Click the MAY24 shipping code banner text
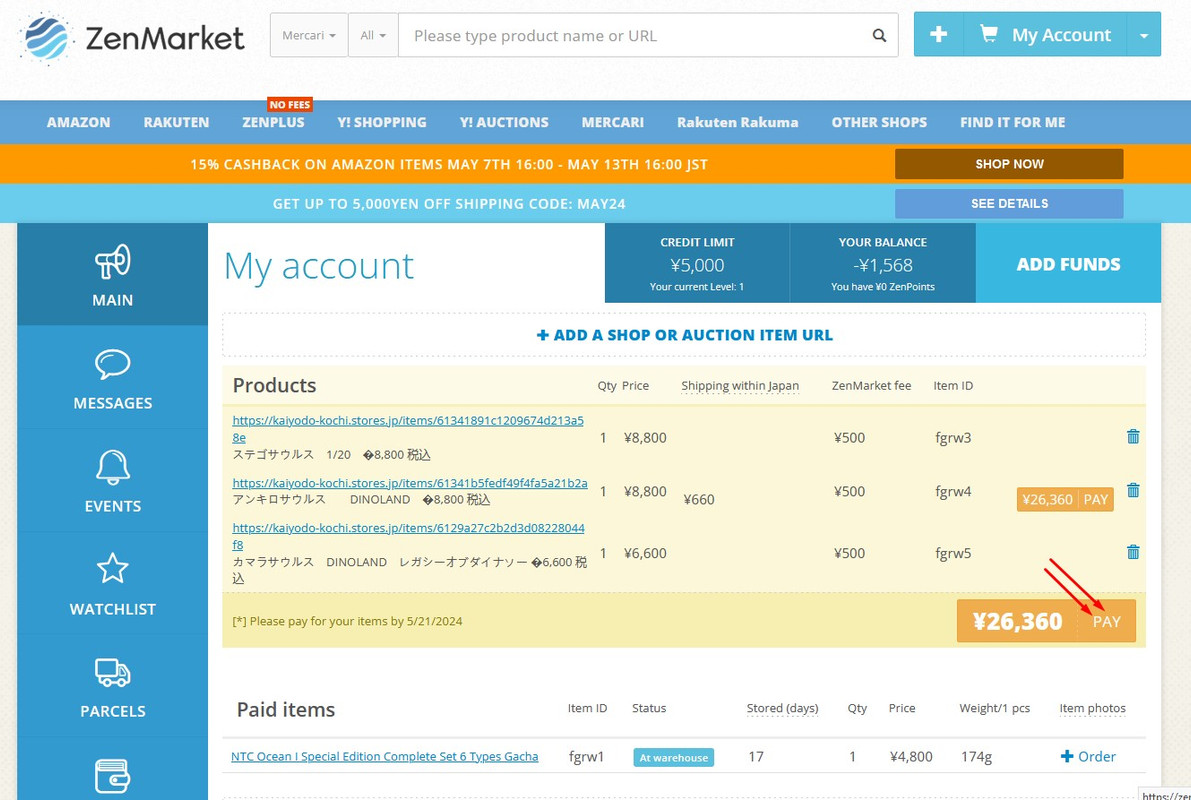This screenshot has height=800, width=1191. coord(449,204)
